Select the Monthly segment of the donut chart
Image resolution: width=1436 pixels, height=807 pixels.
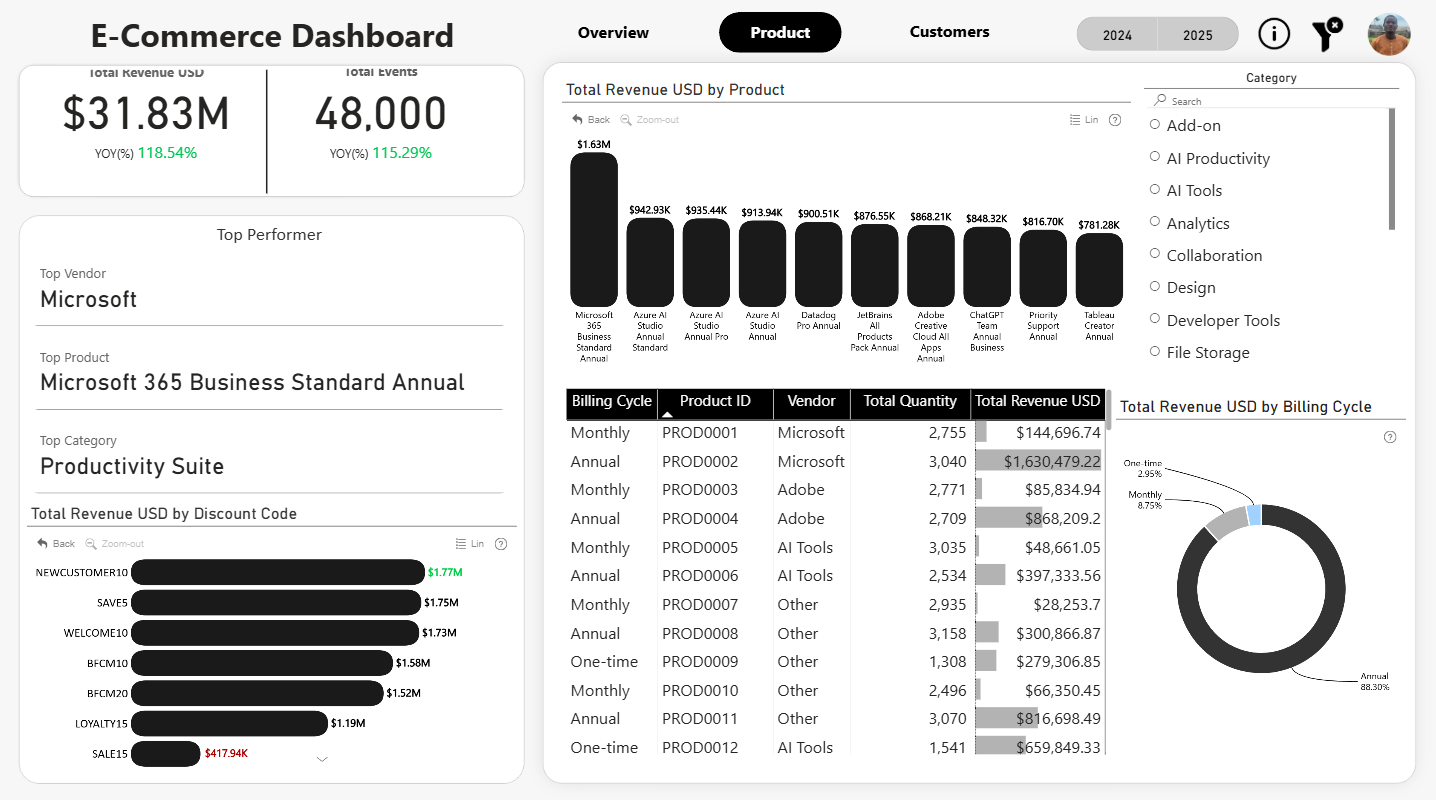(x=1226, y=523)
